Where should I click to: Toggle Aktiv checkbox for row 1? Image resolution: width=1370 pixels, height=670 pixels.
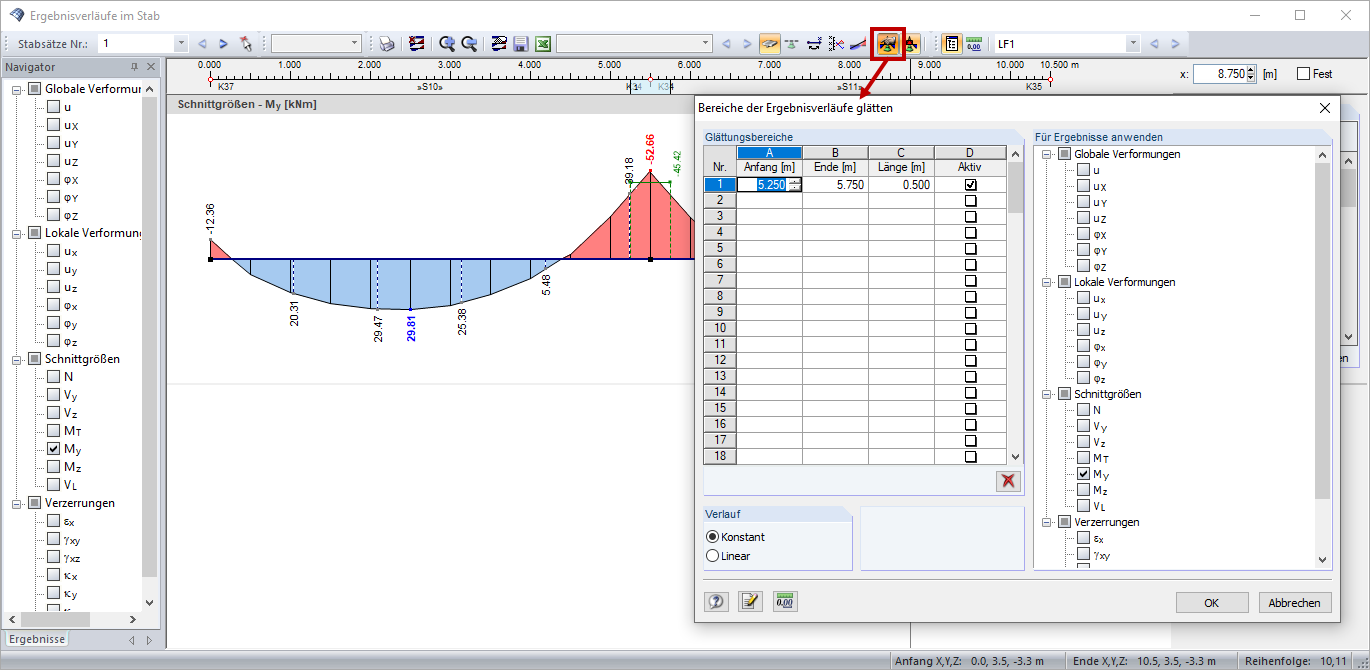tap(970, 184)
